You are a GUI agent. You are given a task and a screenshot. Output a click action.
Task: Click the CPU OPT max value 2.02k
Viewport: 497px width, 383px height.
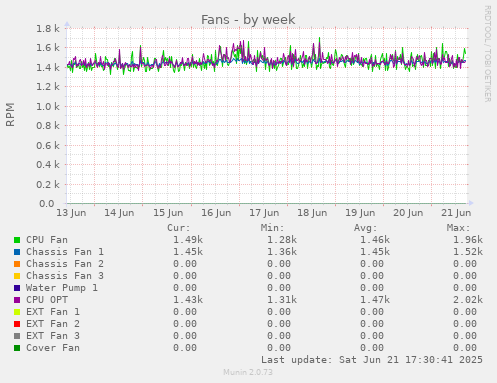click(468, 300)
